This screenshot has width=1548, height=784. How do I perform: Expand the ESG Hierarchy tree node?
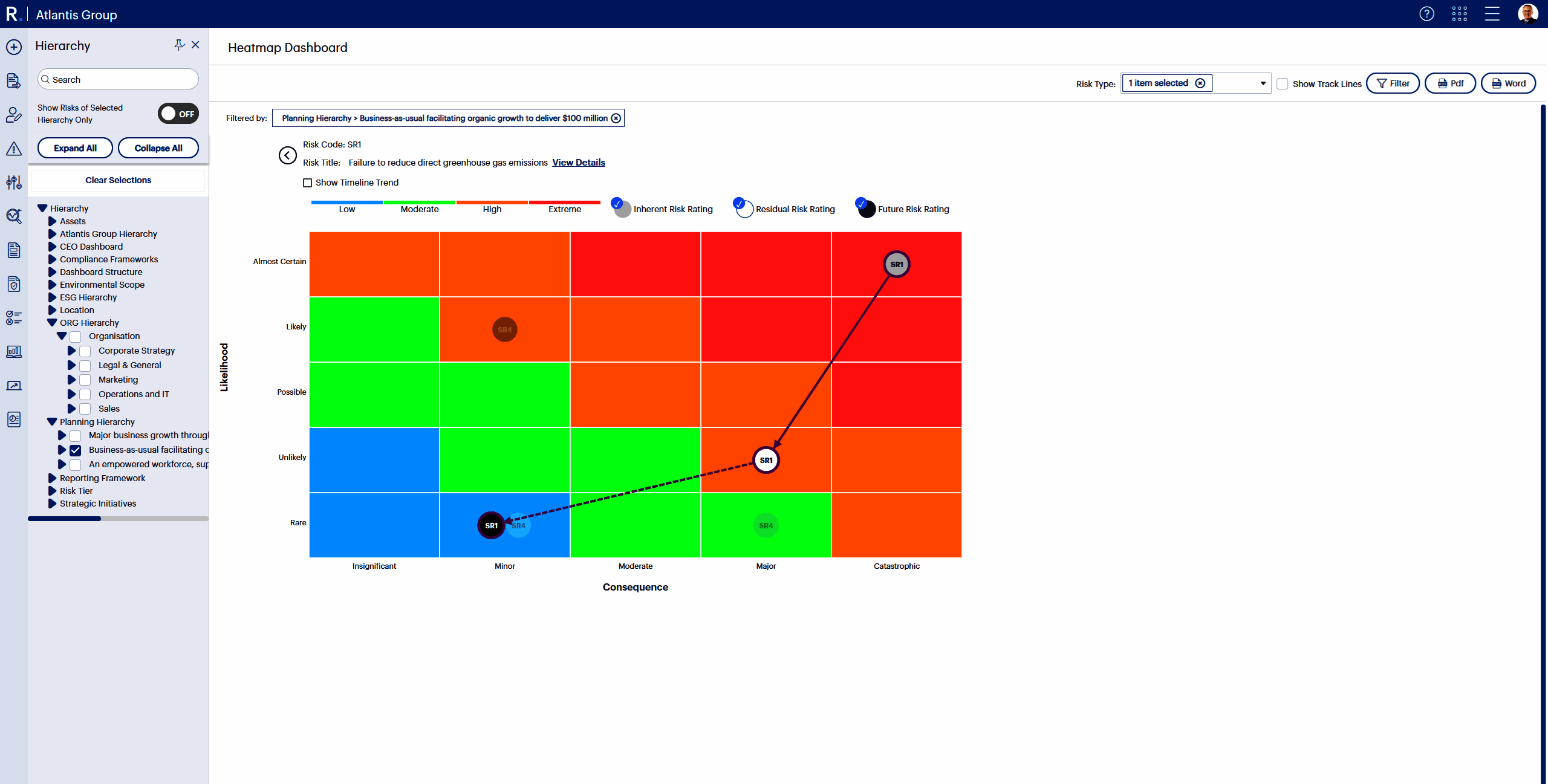pyautogui.click(x=52, y=297)
